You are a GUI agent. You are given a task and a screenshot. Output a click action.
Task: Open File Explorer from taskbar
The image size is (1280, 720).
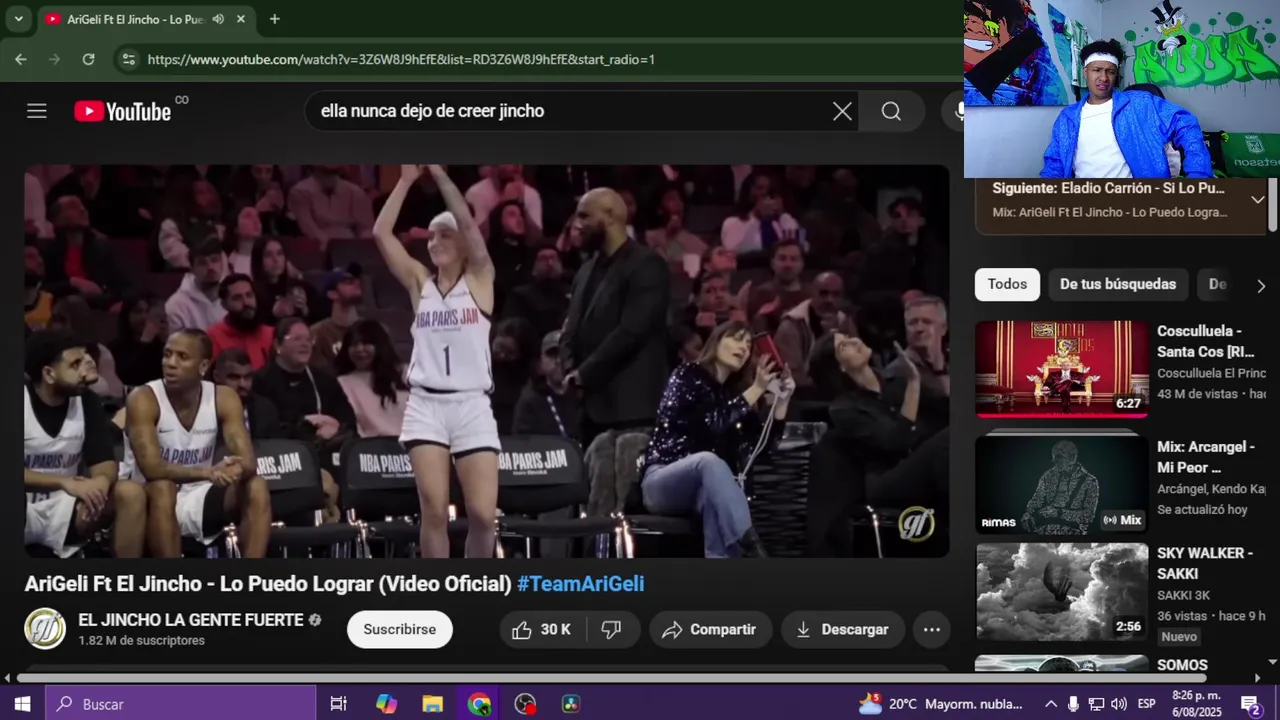click(432, 704)
